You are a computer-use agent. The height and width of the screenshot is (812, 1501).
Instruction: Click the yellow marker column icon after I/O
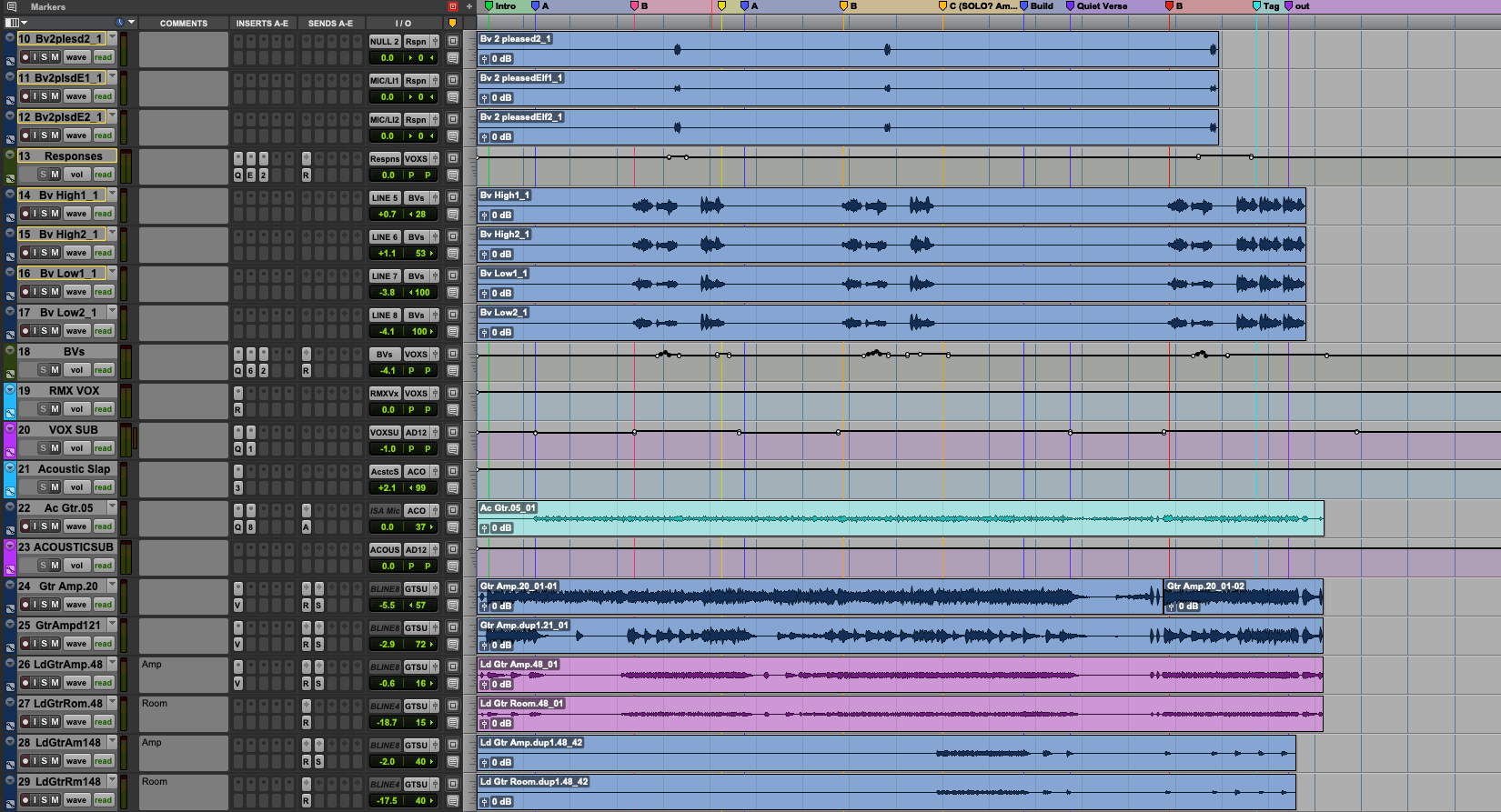452,23
